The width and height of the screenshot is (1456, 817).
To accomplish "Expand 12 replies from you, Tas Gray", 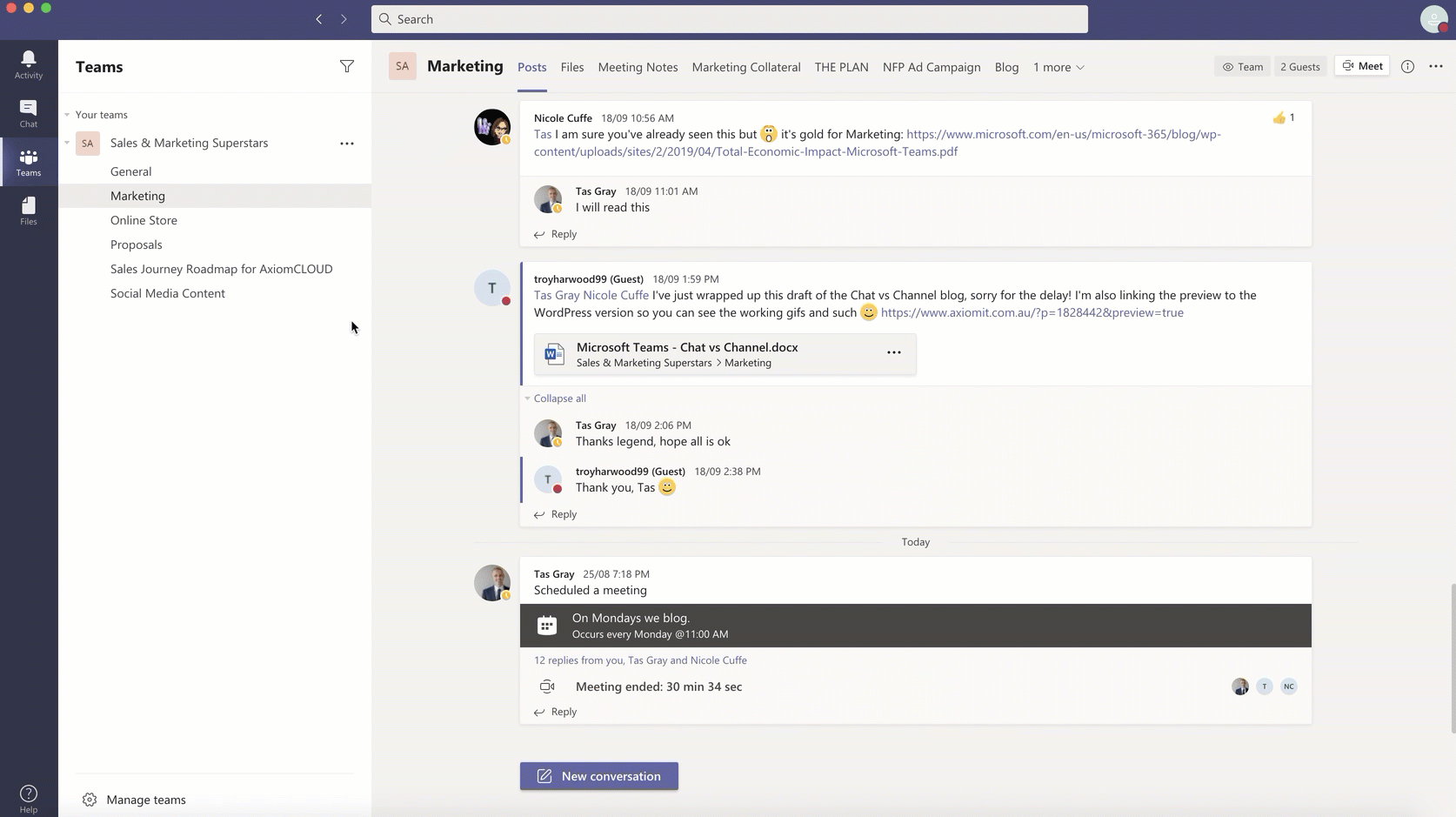I will tap(640, 660).
